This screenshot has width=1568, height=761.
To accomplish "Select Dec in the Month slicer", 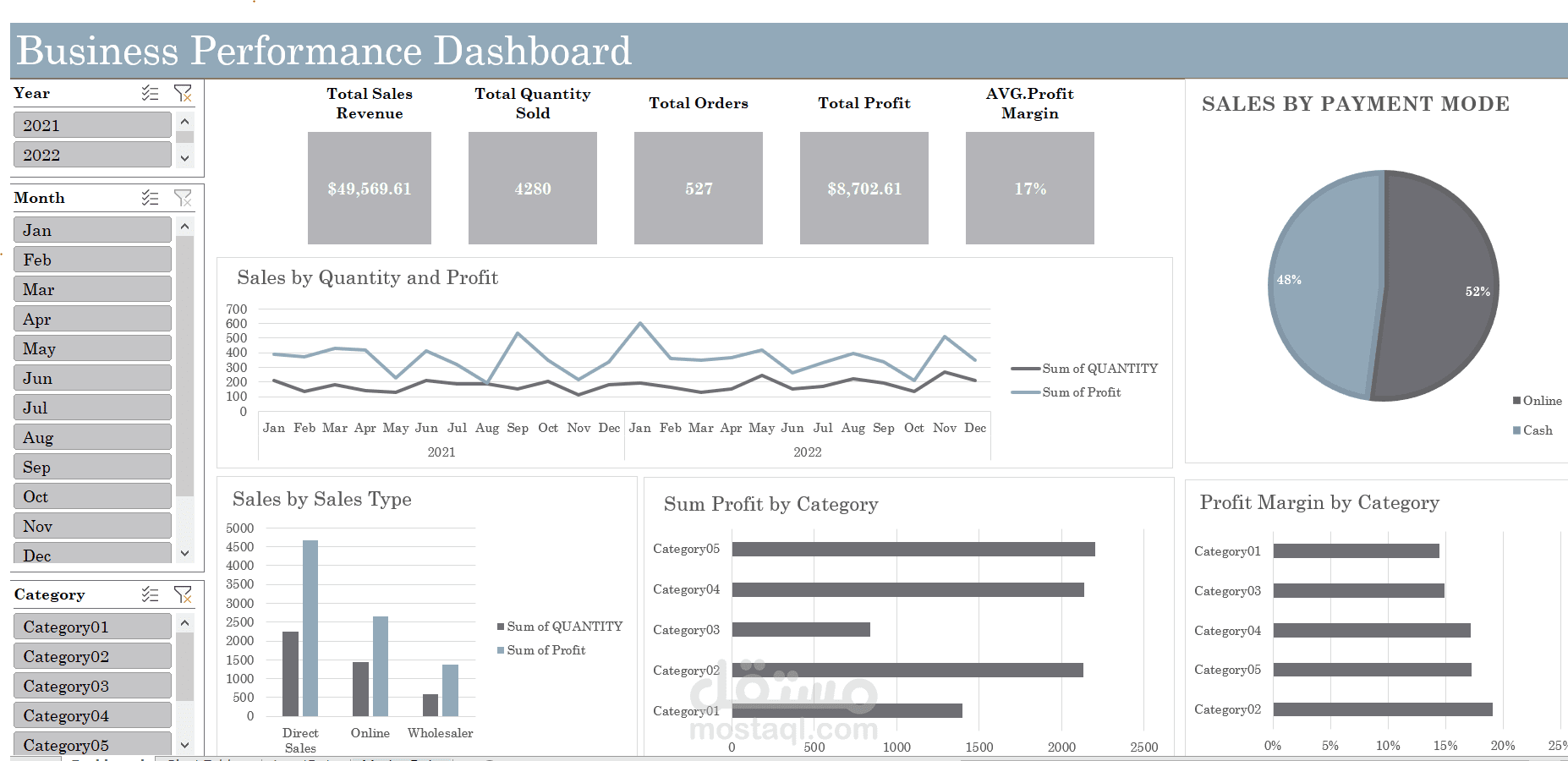I will click(x=91, y=555).
